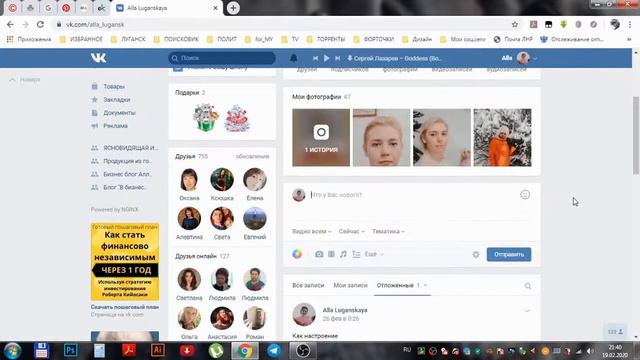Click Скачать пошаговый план ad link
Viewport: 640px width, 360px height.
pyautogui.click(x=125, y=307)
